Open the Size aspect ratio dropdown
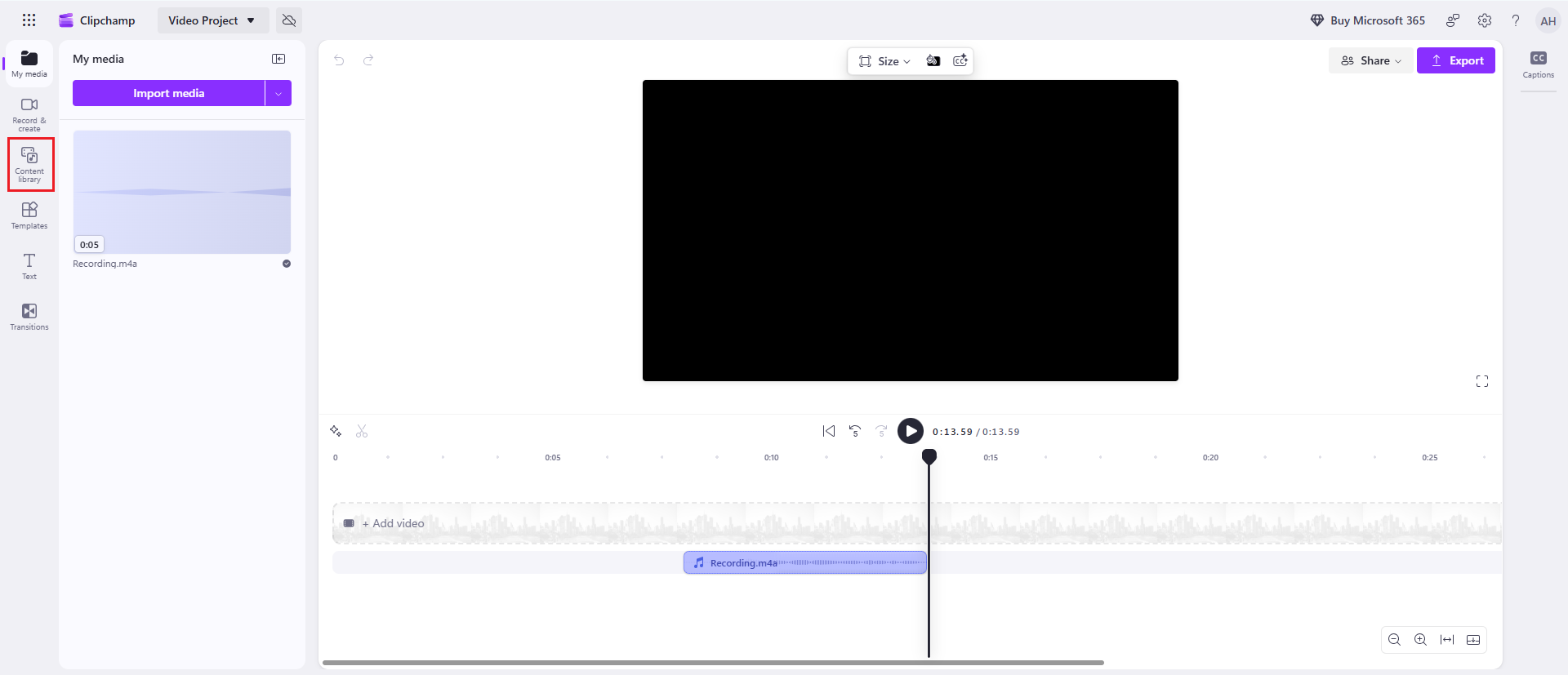This screenshot has height=675, width=1568. pos(884,61)
